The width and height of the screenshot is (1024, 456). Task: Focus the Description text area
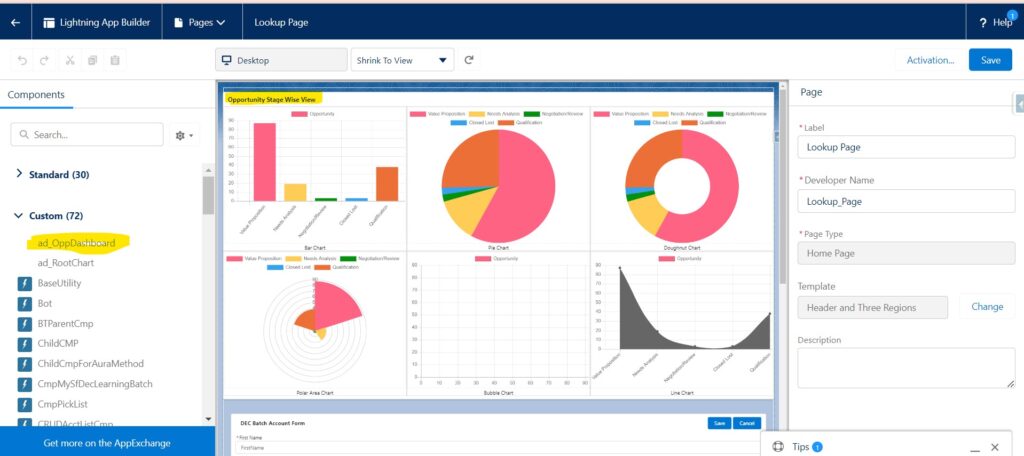906,368
